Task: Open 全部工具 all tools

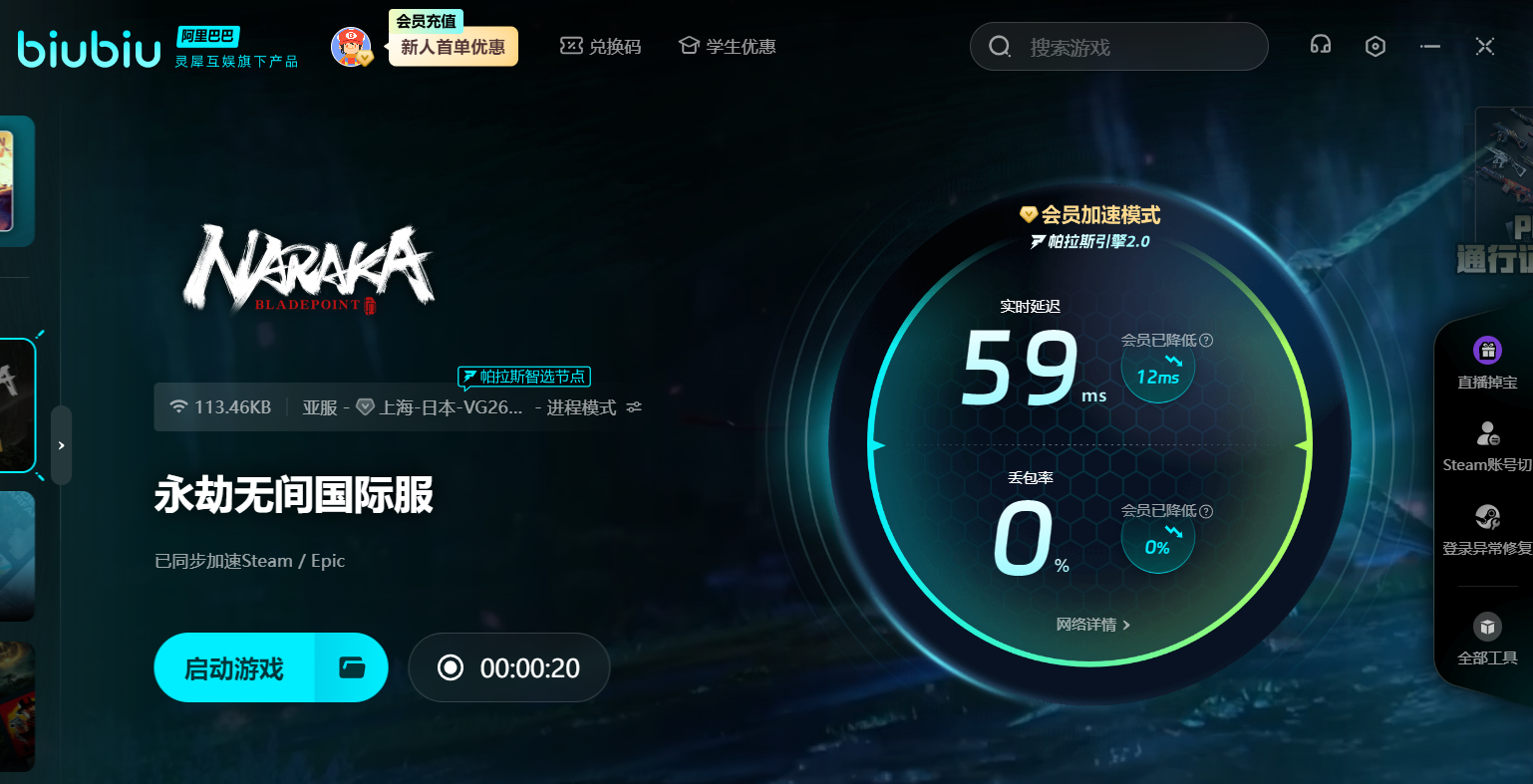Action: 1487,639
